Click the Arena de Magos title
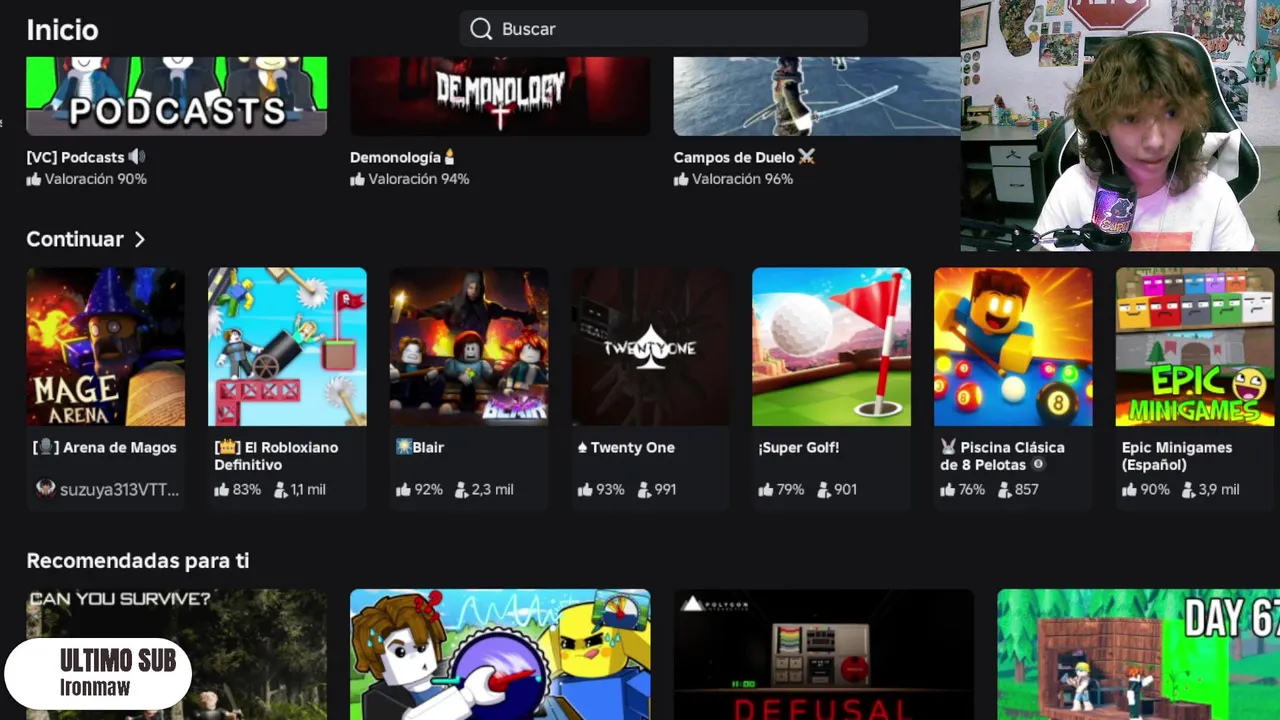The height and width of the screenshot is (720, 1280). click(x=105, y=447)
